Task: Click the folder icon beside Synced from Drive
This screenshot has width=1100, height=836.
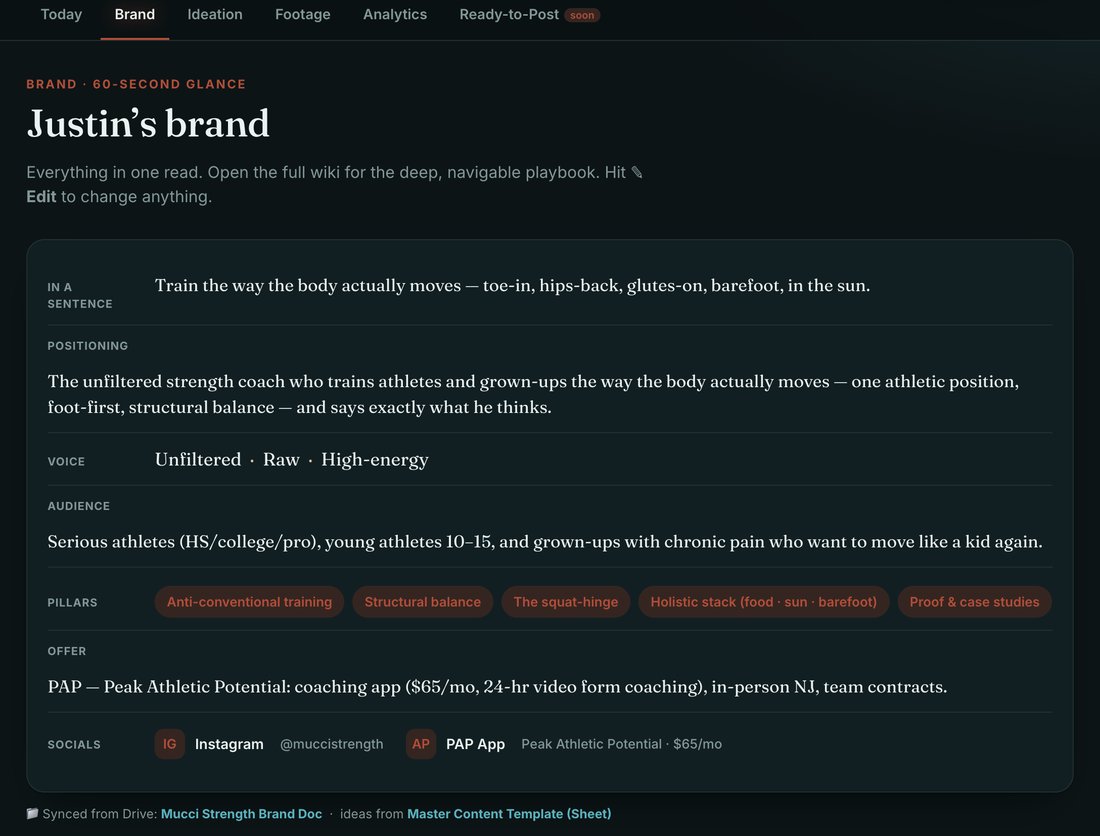Action: (32, 814)
